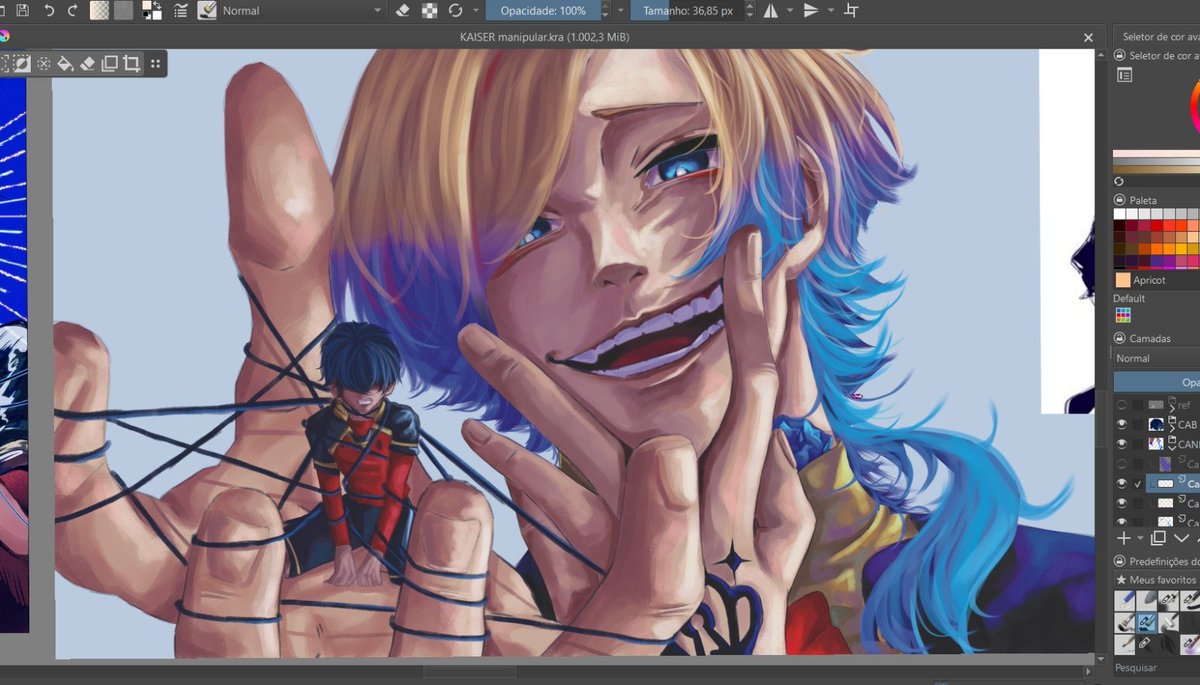
Task: Expand the vertical mirror options arrow
Action: click(x=831, y=10)
